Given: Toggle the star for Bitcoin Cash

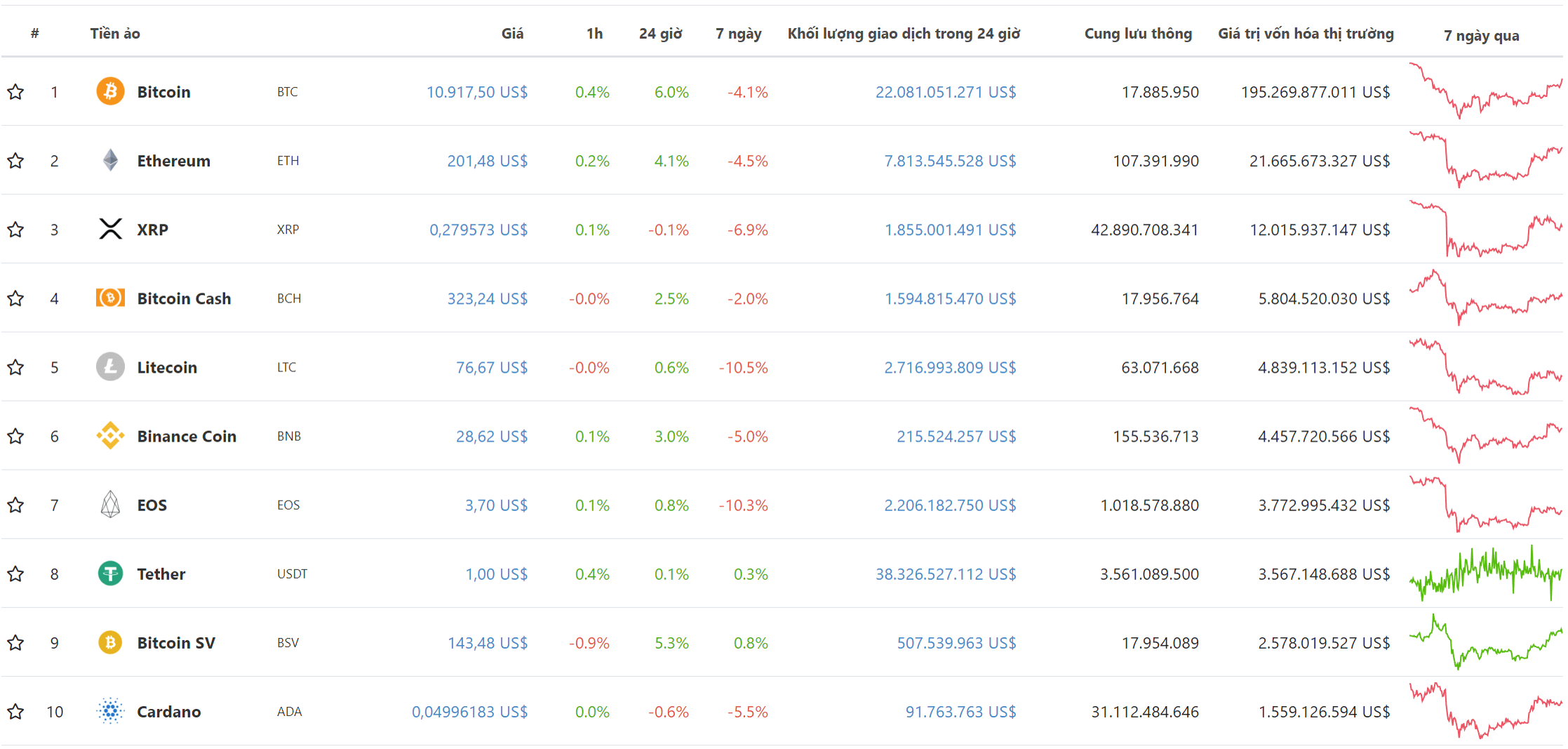Looking at the screenshot, I should tap(15, 298).
